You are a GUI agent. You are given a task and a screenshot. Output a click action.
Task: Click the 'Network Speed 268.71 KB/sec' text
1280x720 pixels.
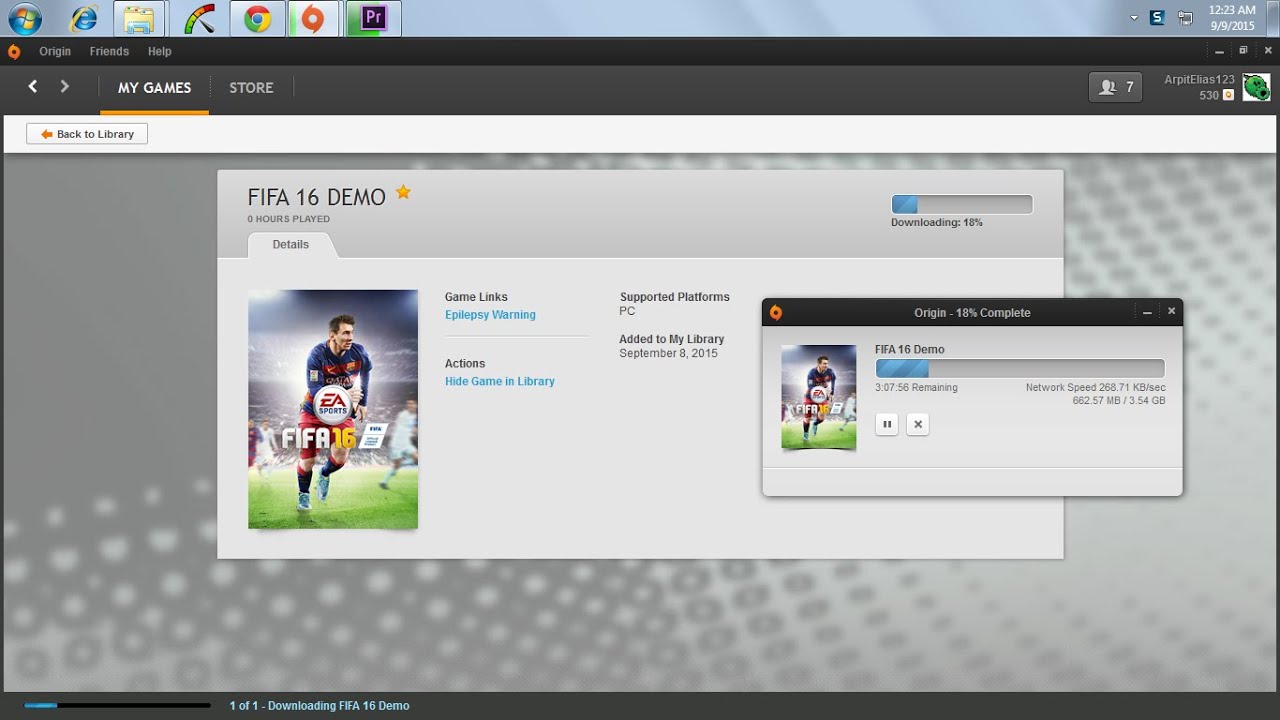click(1095, 387)
